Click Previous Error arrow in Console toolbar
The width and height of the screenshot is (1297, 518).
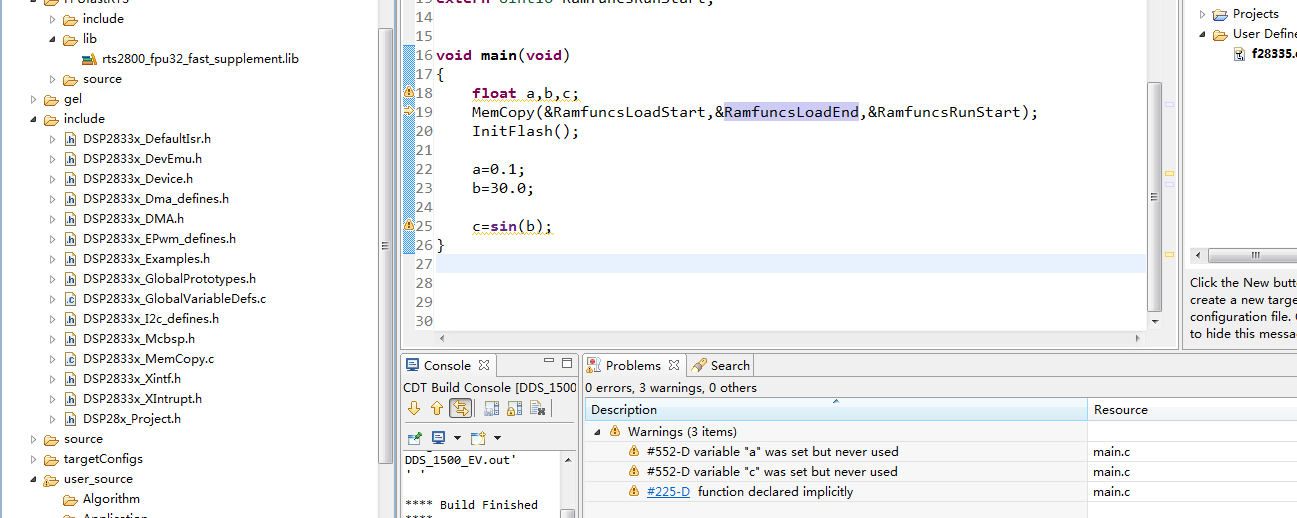436,408
